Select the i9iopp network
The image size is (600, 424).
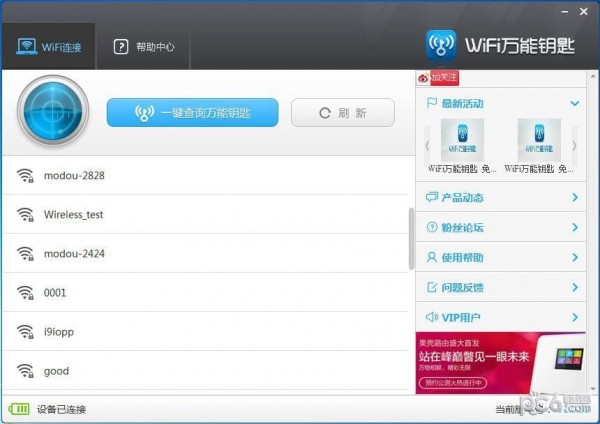click(206, 332)
